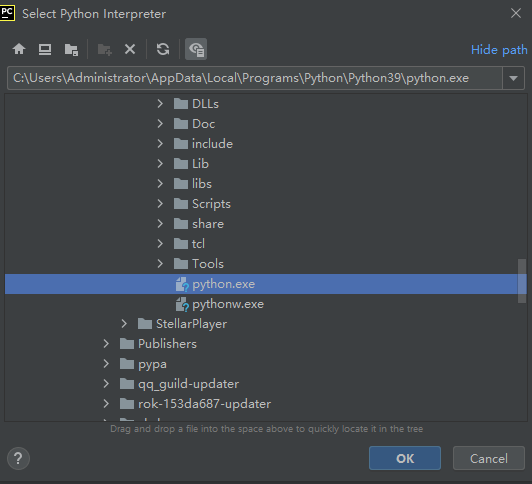Expand the DLLs folder
Image resolution: width=532 pixels, height=484 pixels.
coord(160,104)
